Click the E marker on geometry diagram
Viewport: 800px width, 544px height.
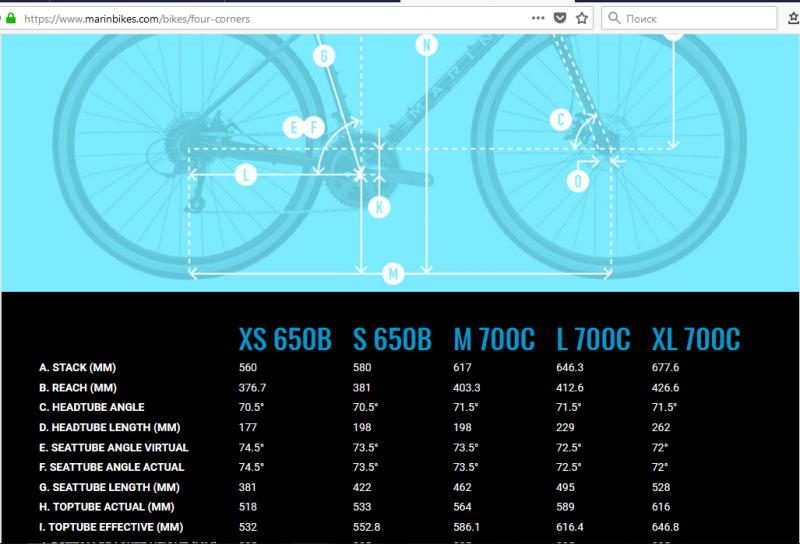pyautogui.click(x=293, y=127)
